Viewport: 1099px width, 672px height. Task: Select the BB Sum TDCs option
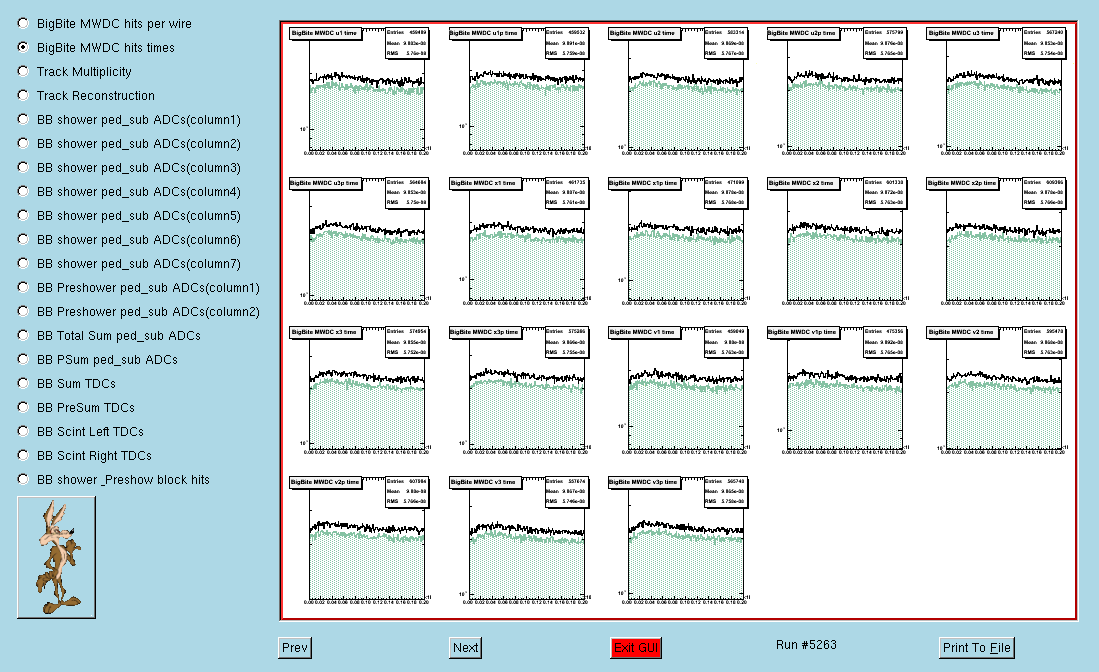23,383
